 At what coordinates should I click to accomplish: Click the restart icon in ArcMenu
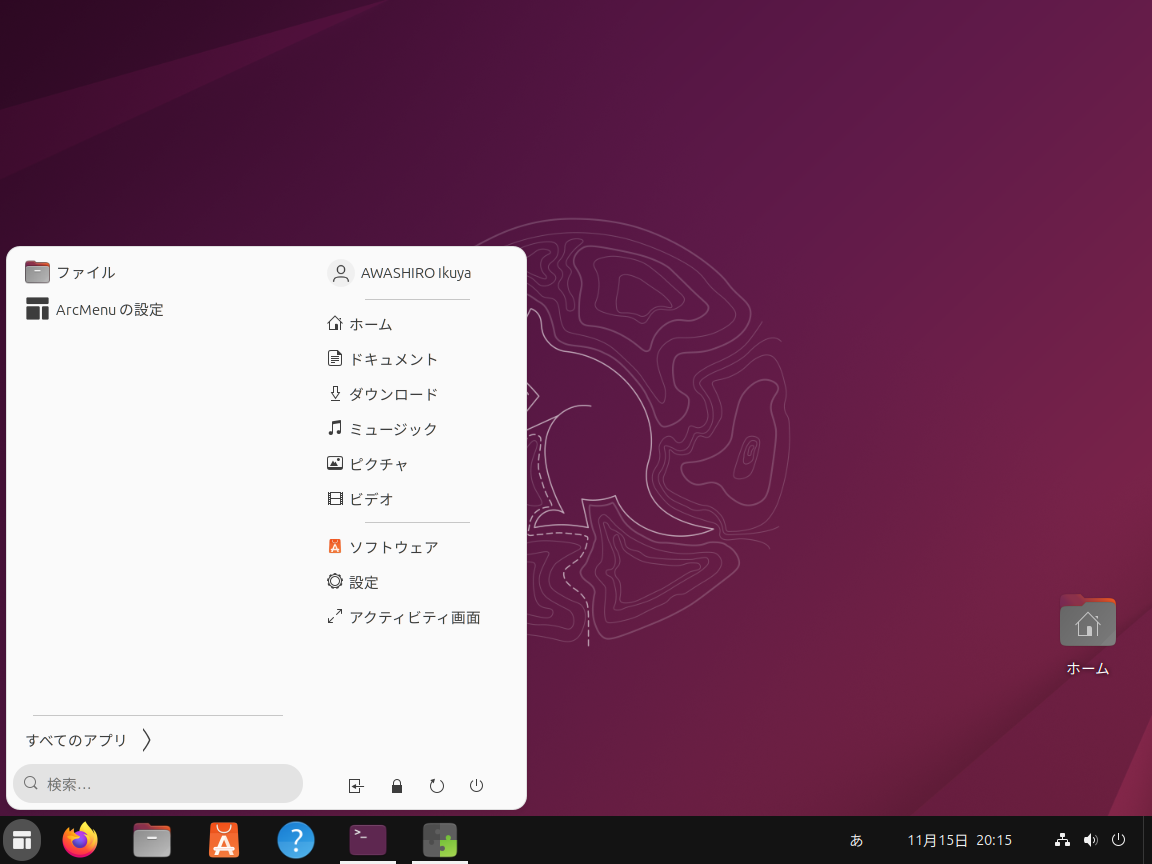[436, 786]
